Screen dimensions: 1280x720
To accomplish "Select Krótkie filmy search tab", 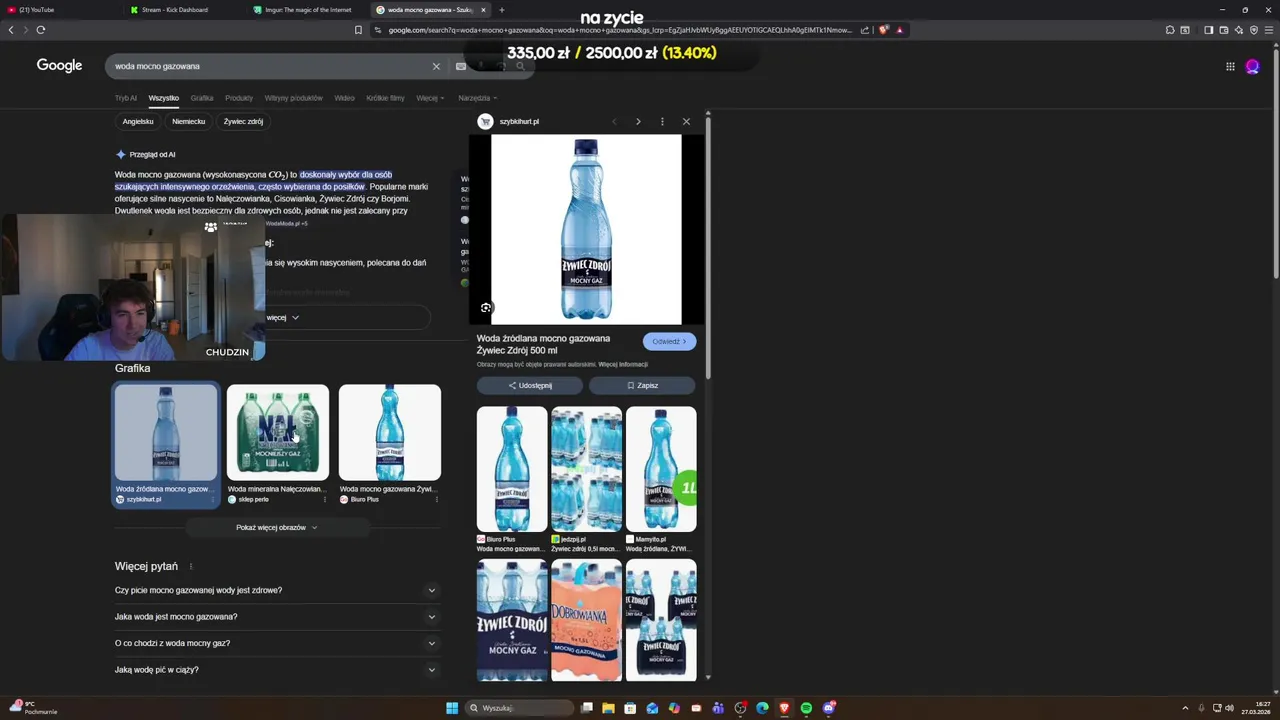I will [385, 98].
